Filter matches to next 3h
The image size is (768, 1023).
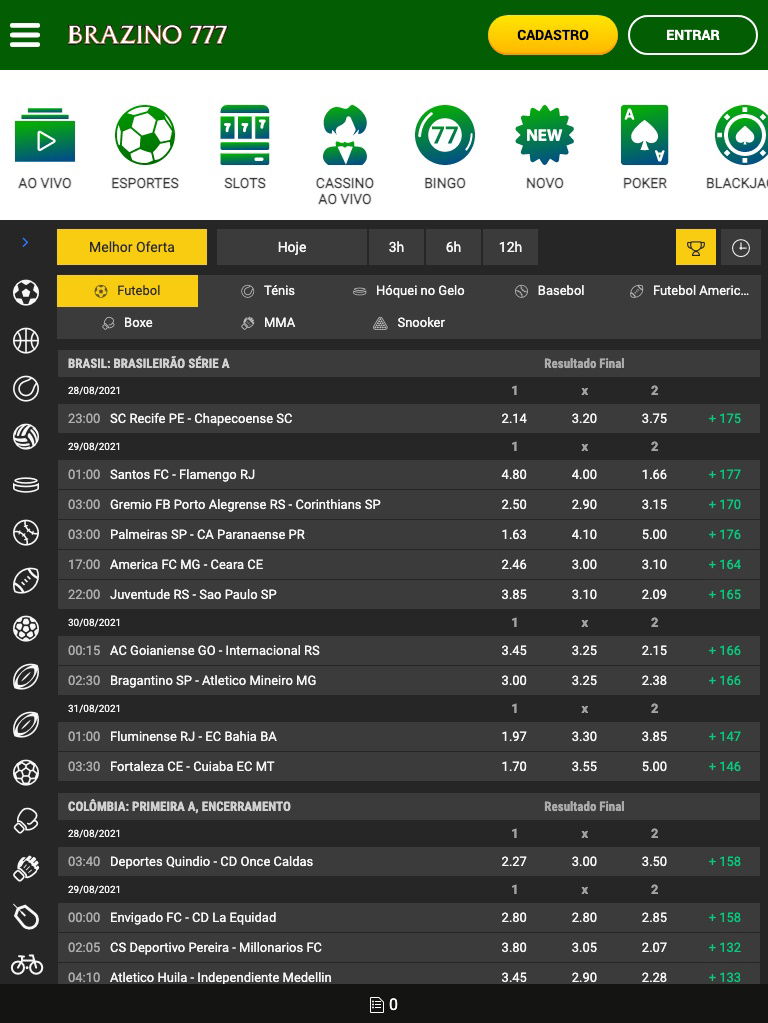coord(397,247)
